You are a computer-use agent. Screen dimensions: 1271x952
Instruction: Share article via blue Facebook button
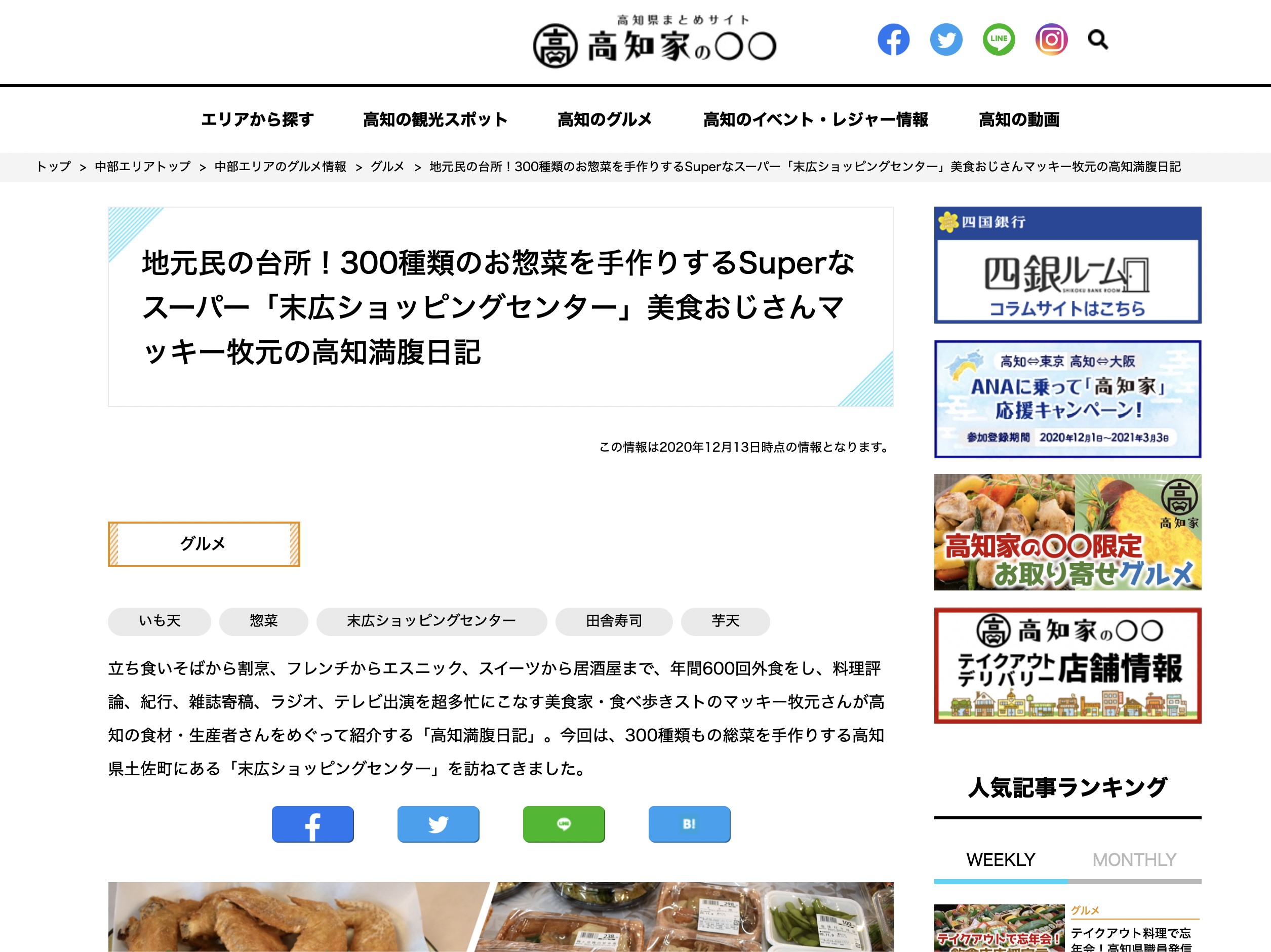(x=312, y=824)
